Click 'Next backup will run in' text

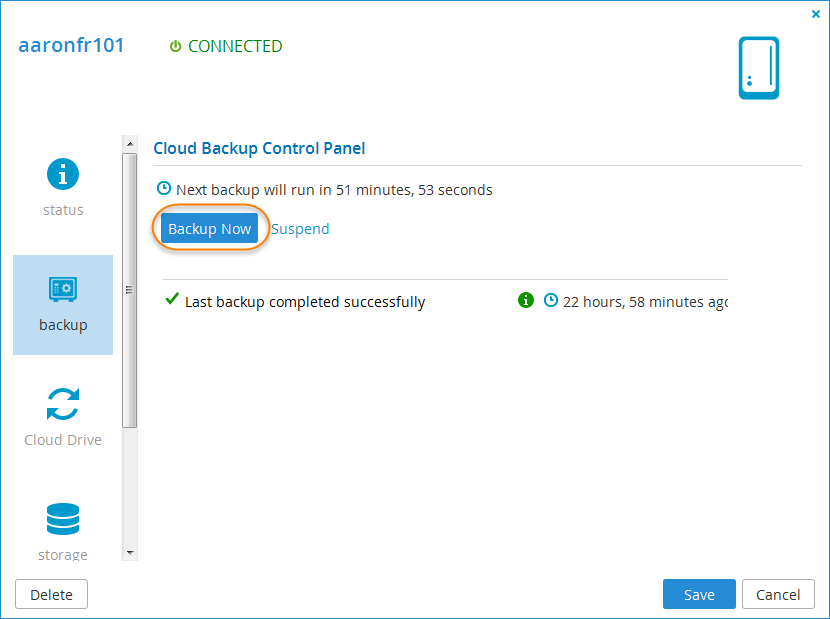254,190
